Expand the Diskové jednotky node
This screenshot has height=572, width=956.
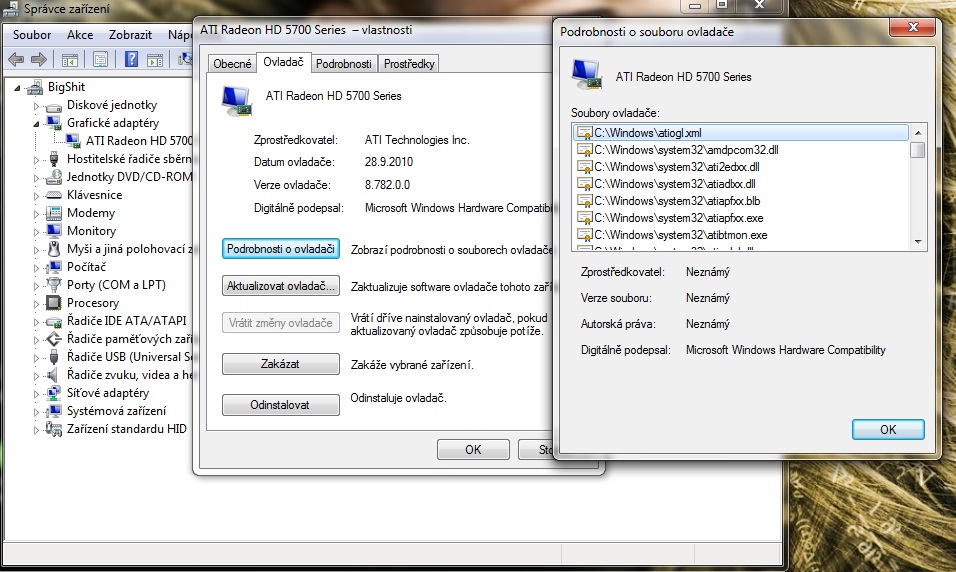(36, 106)
